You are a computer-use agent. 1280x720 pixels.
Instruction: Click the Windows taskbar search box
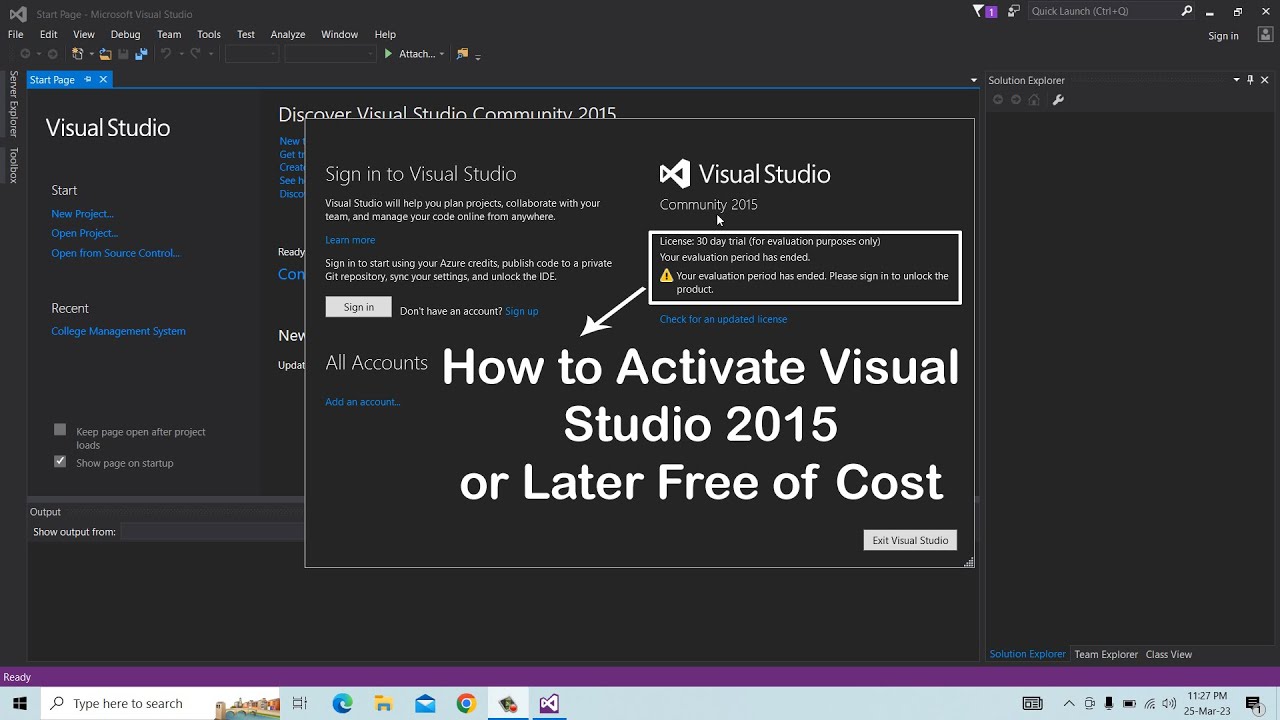coord(162,703)
